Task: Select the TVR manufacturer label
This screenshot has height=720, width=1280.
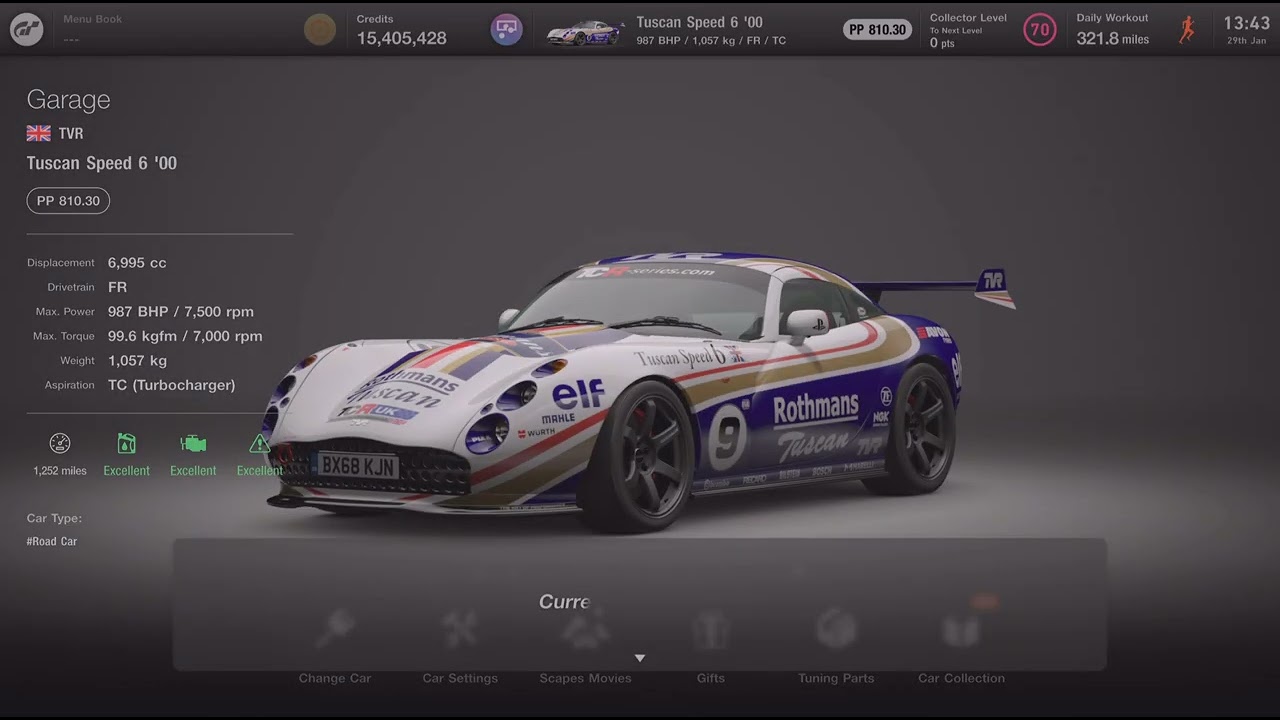Action: (70, 133)
